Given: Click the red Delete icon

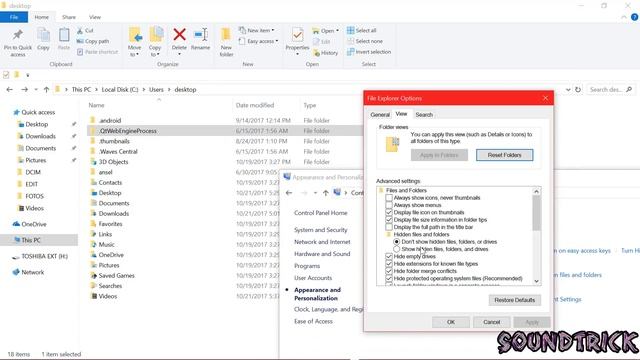Looking at the screenshot, I should coord(179,34).
